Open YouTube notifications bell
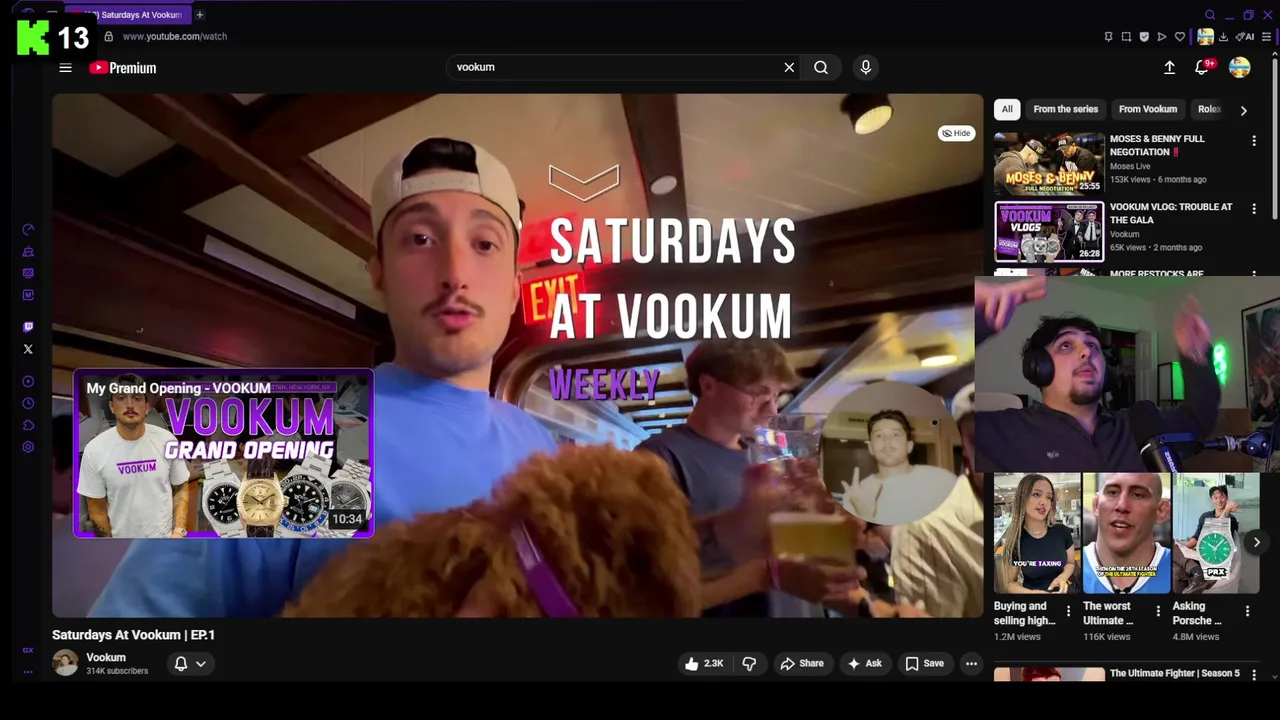Image resolution: width=1280 pixels, height=720 pixels. [x=1203, y=67]
